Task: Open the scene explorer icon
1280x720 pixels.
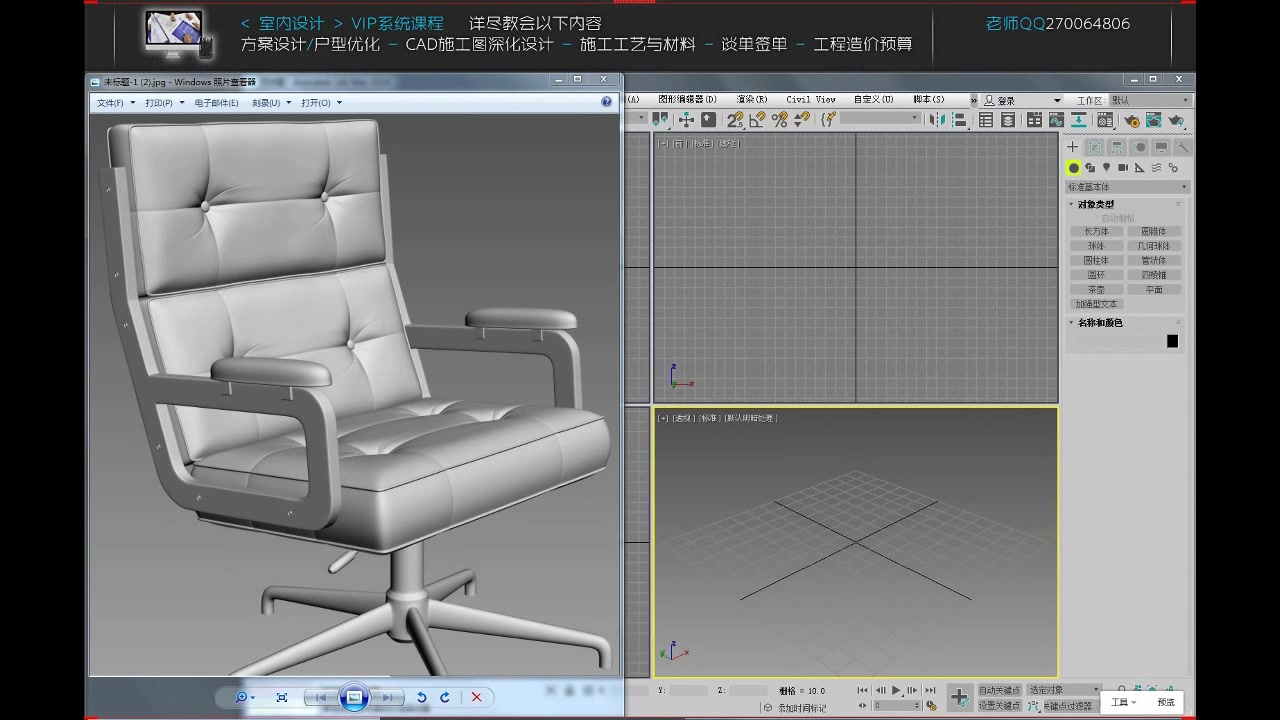Action: click(x=986, y=119)
